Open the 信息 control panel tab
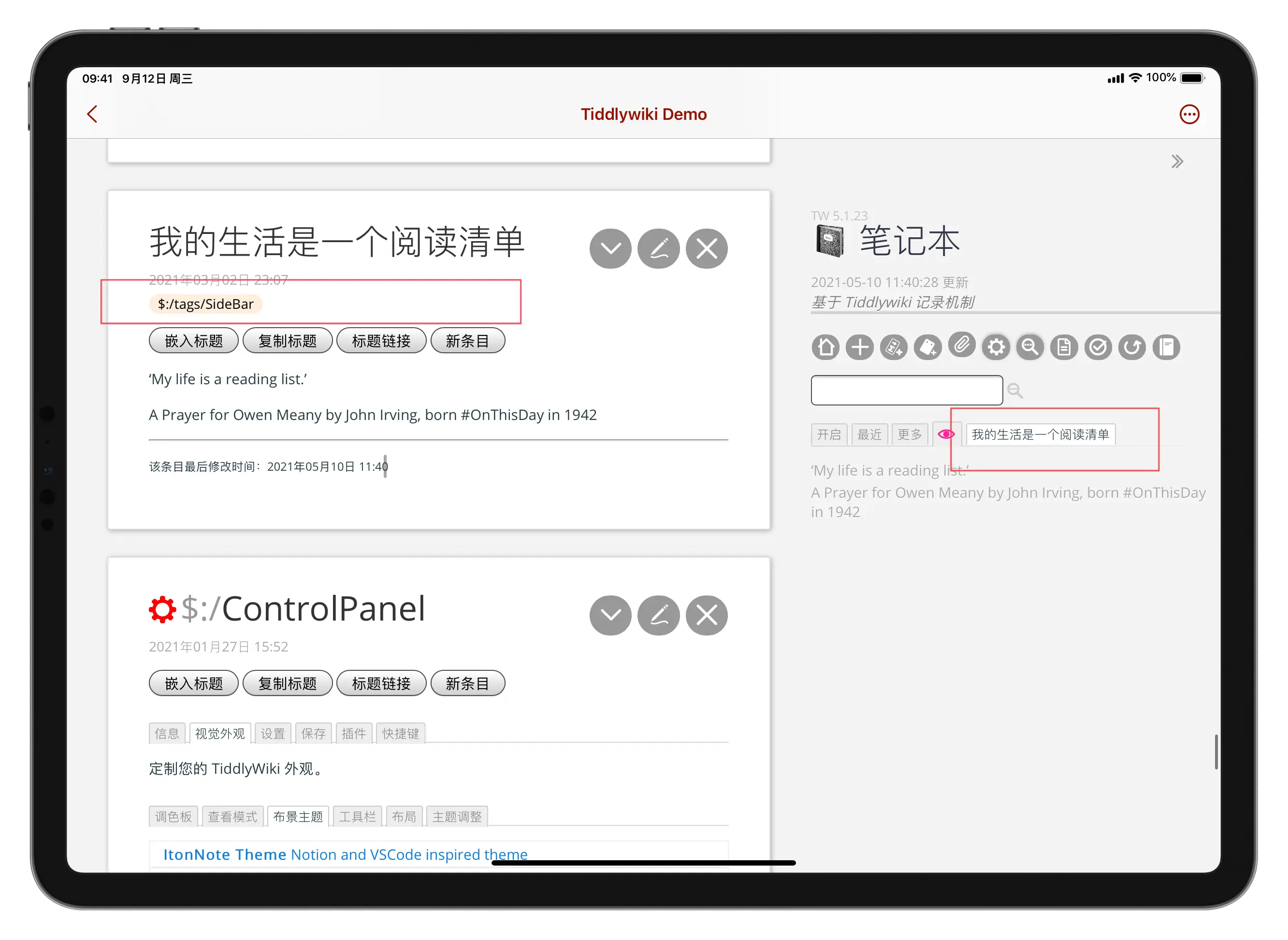 167,734
